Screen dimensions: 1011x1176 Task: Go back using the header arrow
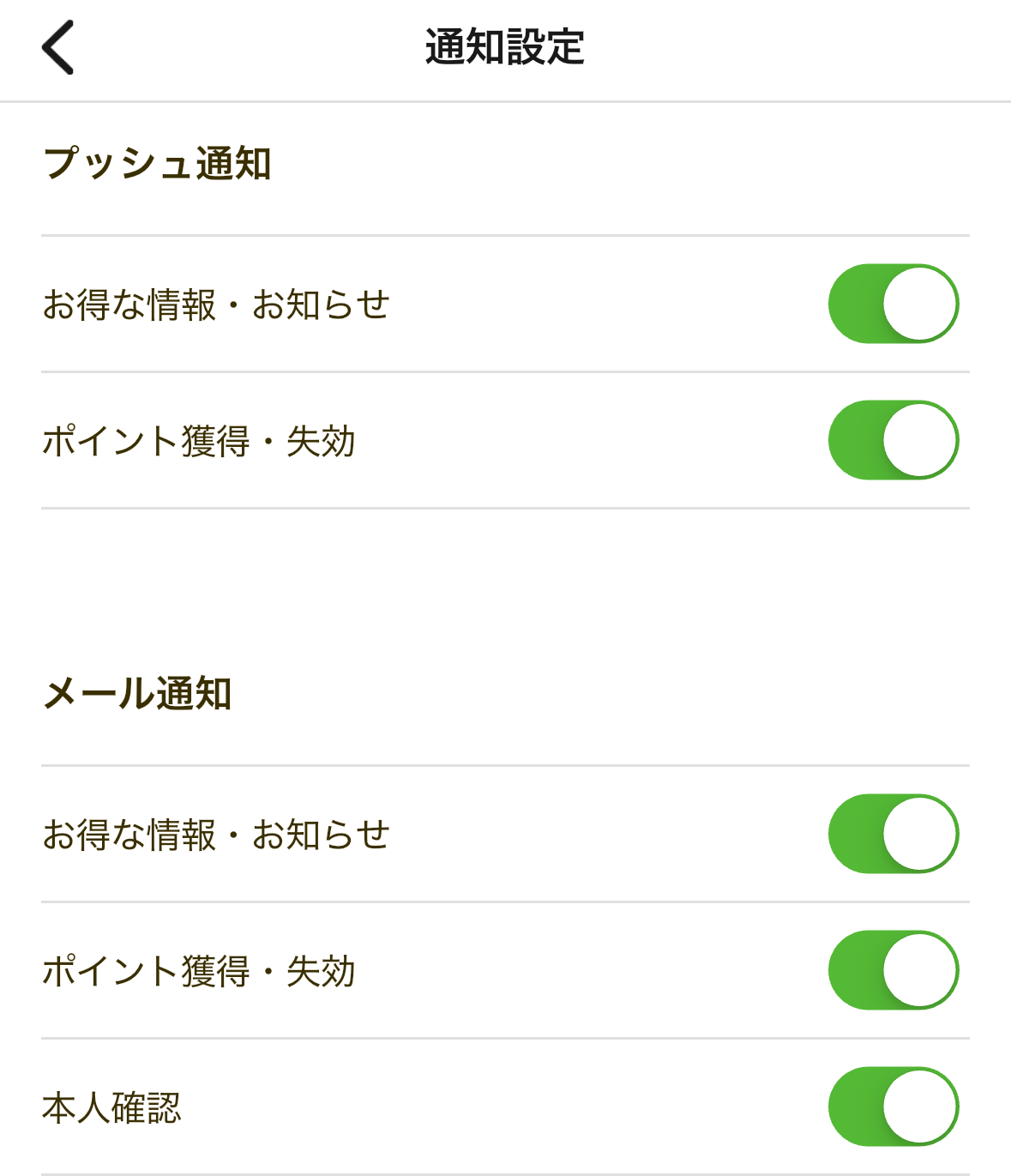(58, 48)
